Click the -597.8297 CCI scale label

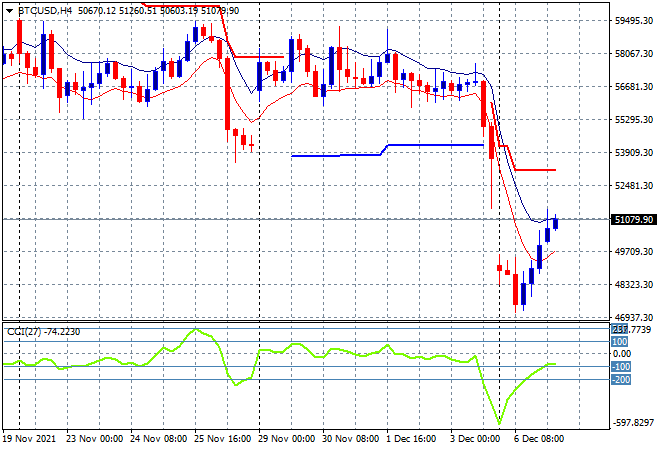[632, 423]
